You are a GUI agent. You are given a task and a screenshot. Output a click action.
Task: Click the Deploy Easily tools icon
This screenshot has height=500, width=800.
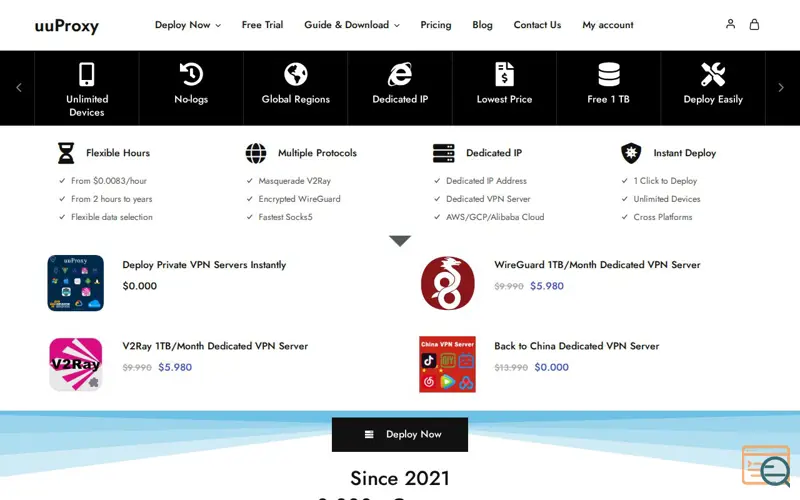(x=713, y=74)
